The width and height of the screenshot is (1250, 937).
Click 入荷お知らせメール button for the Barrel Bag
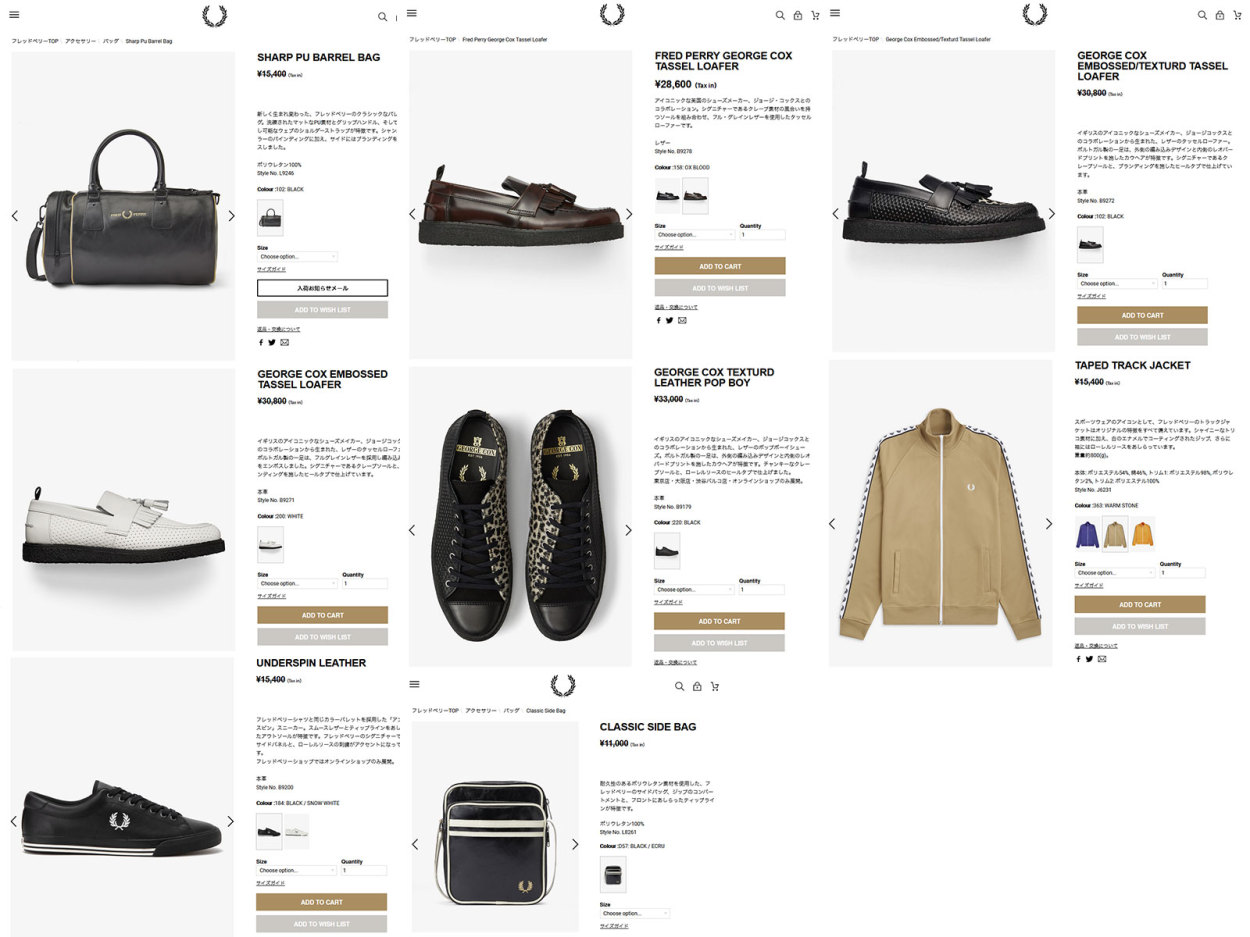coord(322,288)
